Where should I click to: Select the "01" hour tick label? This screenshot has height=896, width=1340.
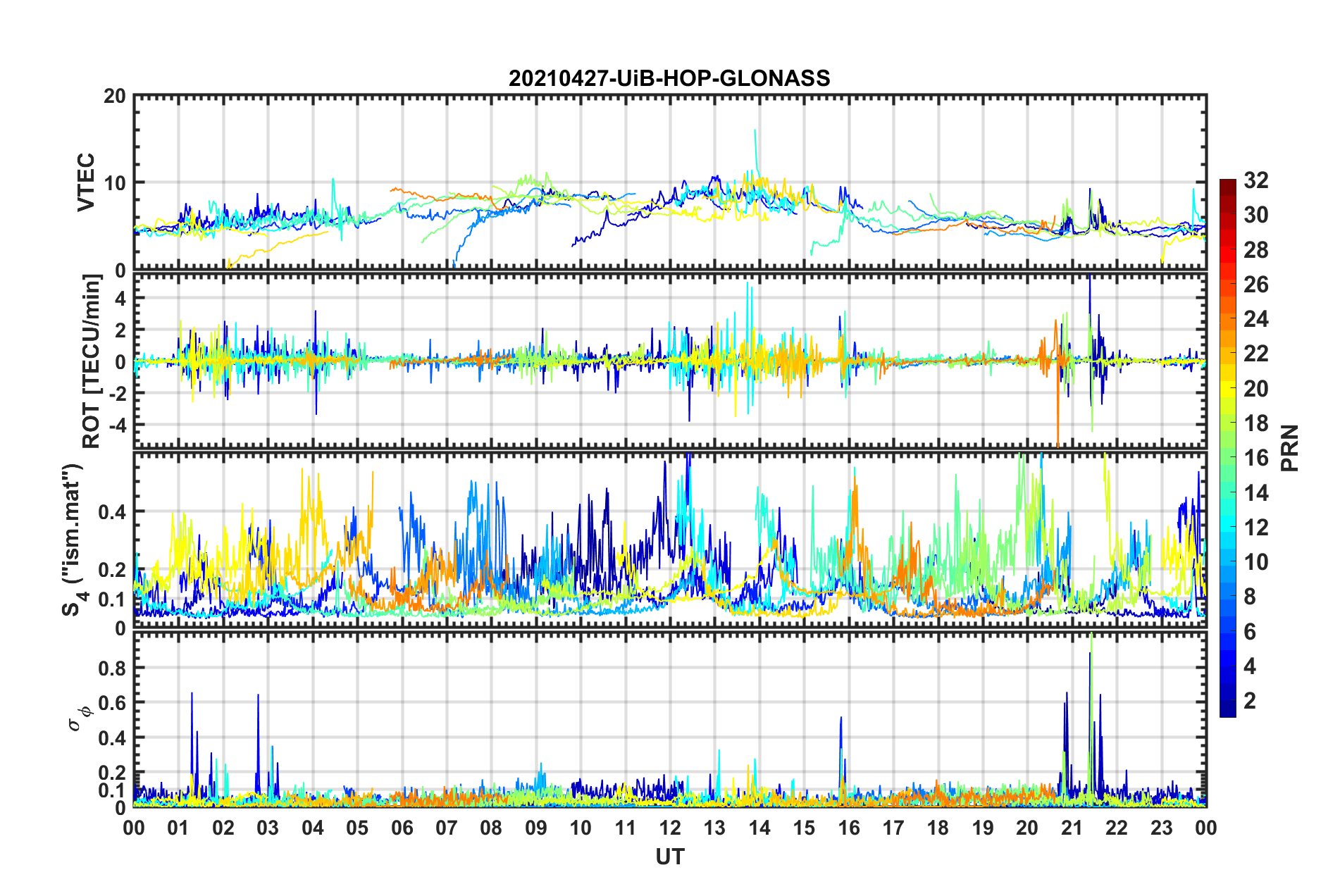point(178,828)
